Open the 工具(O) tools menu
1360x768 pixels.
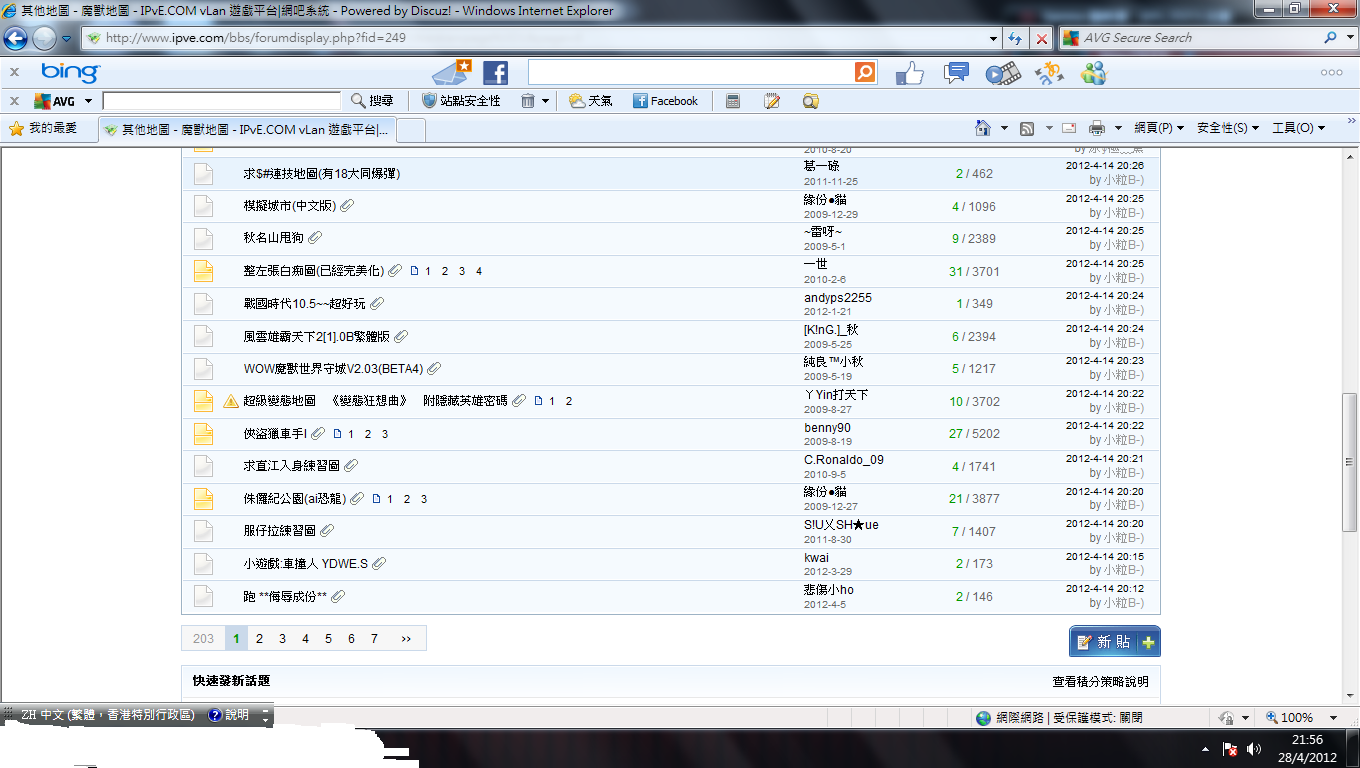click(x=1298, y=128)
